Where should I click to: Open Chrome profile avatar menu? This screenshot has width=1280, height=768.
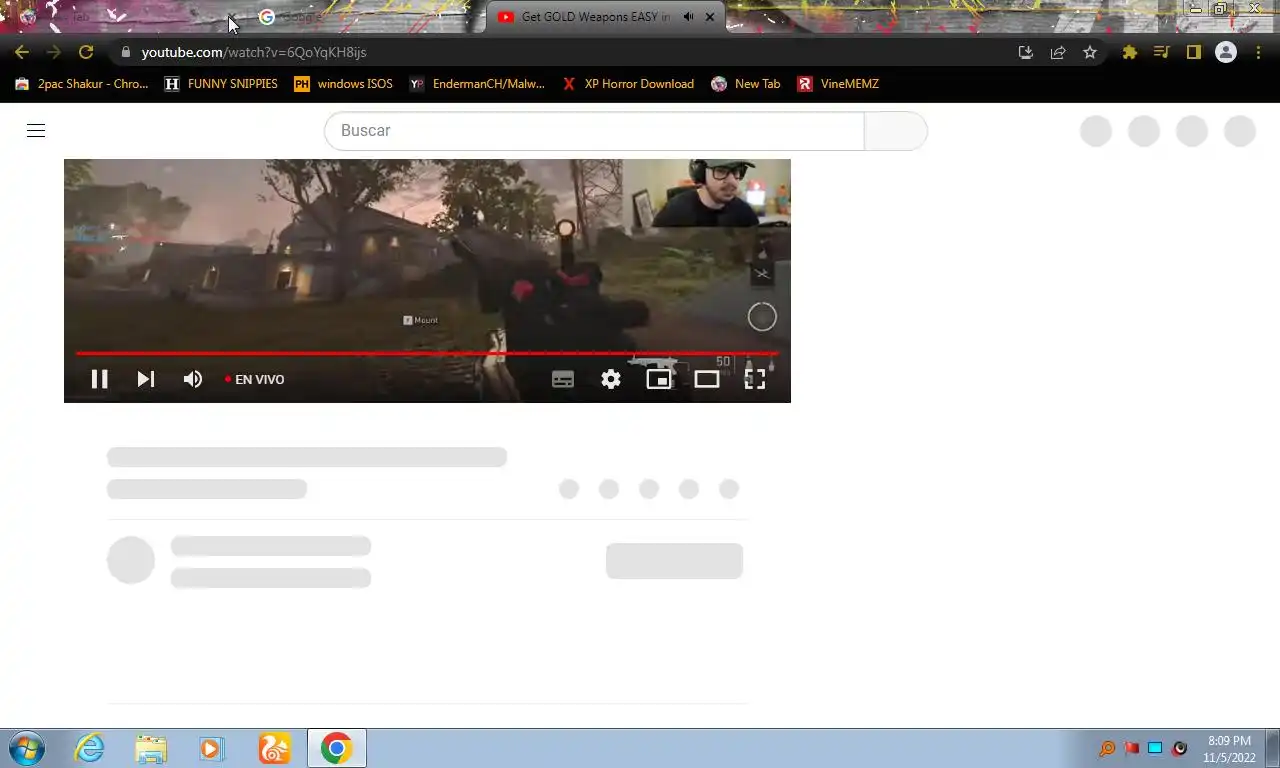pyautogui.click(x=1226, y=52)
